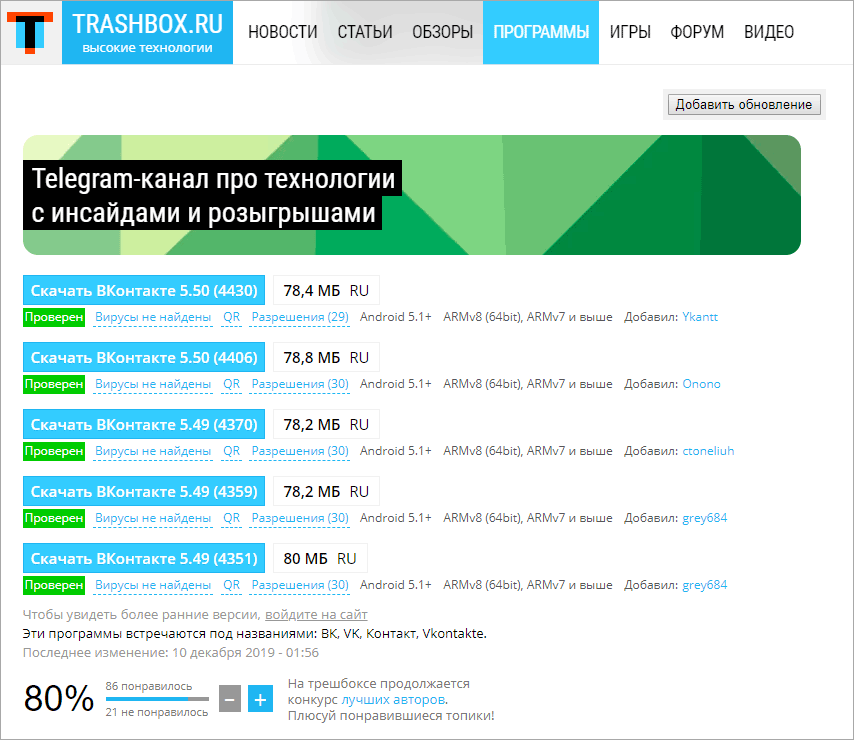Show QR code for build 4359
Viewport: 854px width, 740px height.
231,518
